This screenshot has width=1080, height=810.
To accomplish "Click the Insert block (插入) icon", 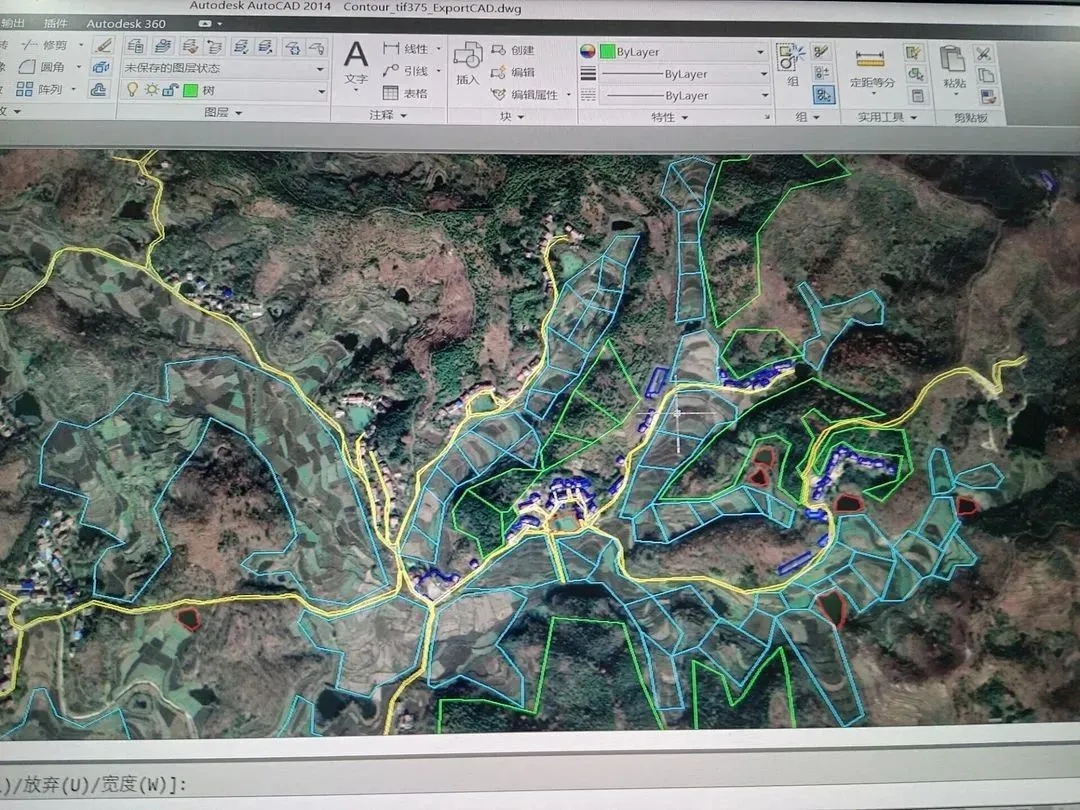I will click(467, 62).
